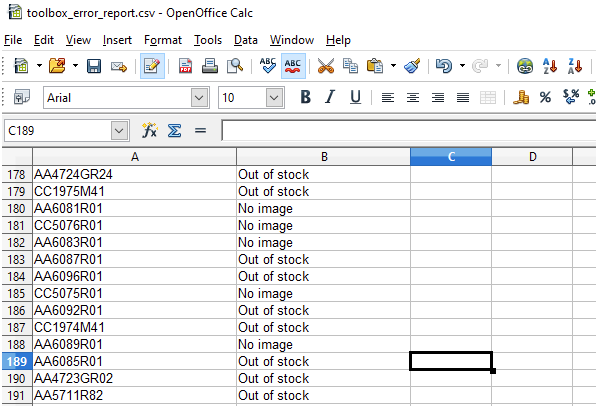597x406 pixels.
Task: Apply Percent number format icon
Action: 545,98
